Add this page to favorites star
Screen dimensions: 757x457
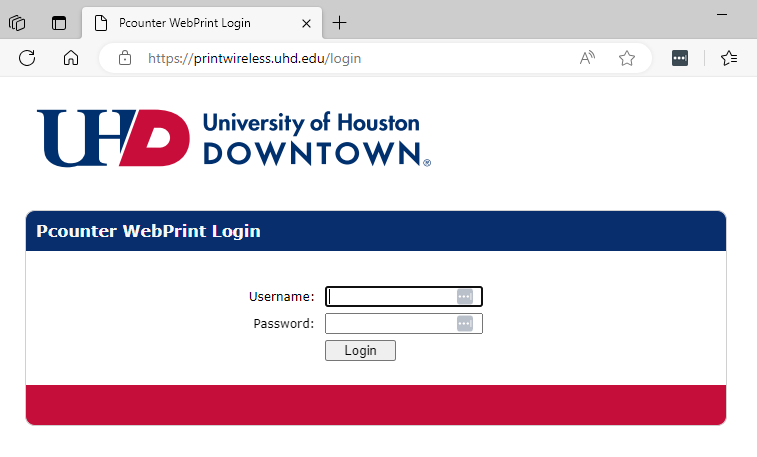pos(627,58)
